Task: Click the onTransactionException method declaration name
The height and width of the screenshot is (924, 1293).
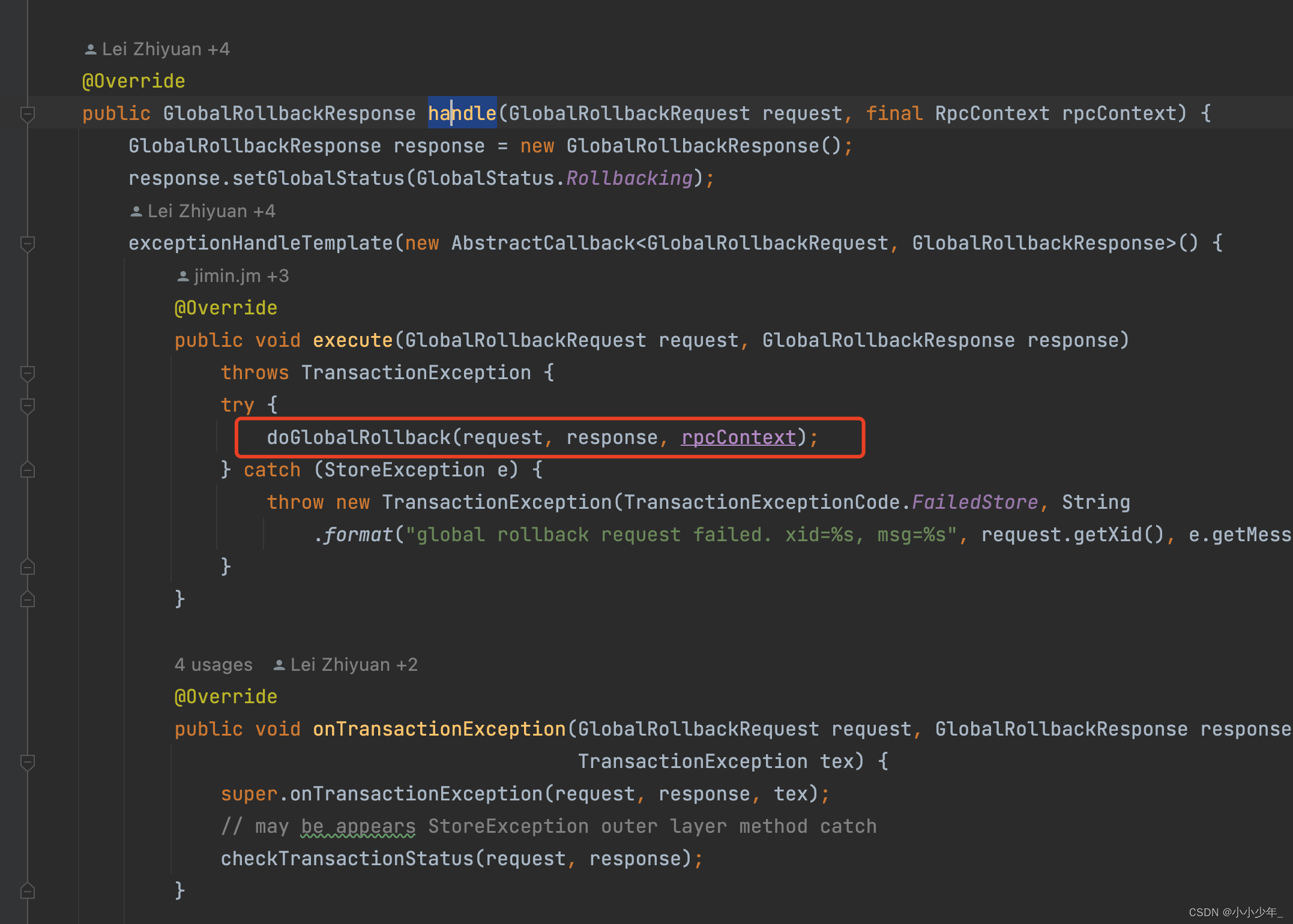Action: point(439,729)
